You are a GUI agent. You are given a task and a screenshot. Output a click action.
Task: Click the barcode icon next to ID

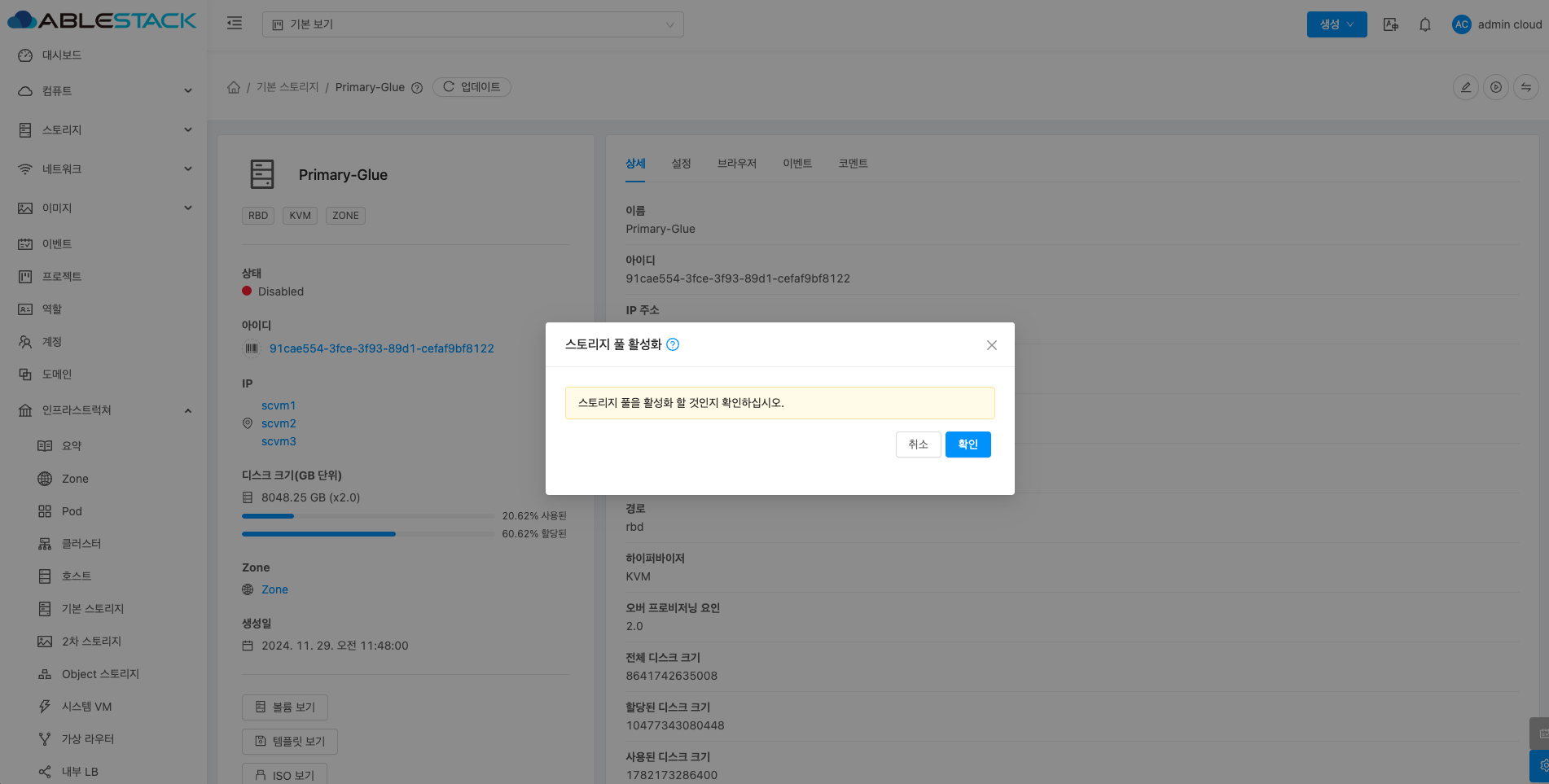click(252, 348)
